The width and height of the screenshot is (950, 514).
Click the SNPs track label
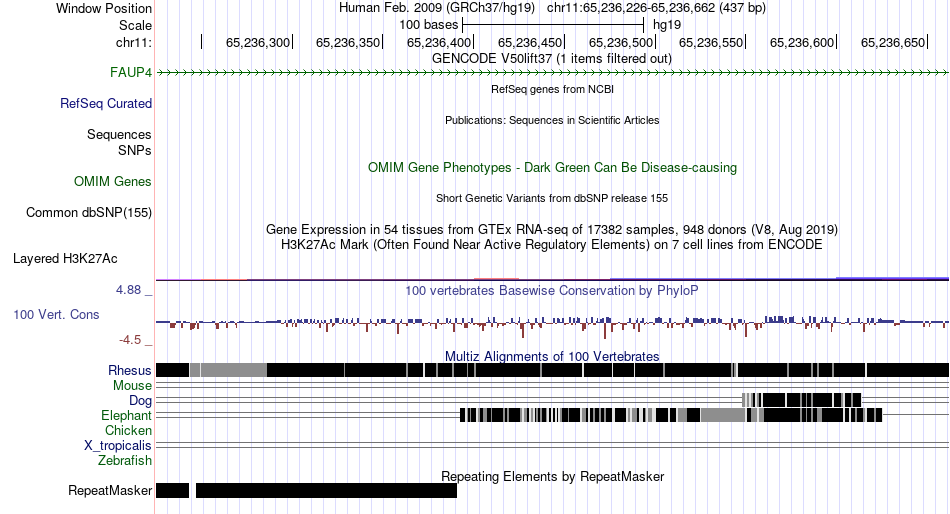[135, 150]
